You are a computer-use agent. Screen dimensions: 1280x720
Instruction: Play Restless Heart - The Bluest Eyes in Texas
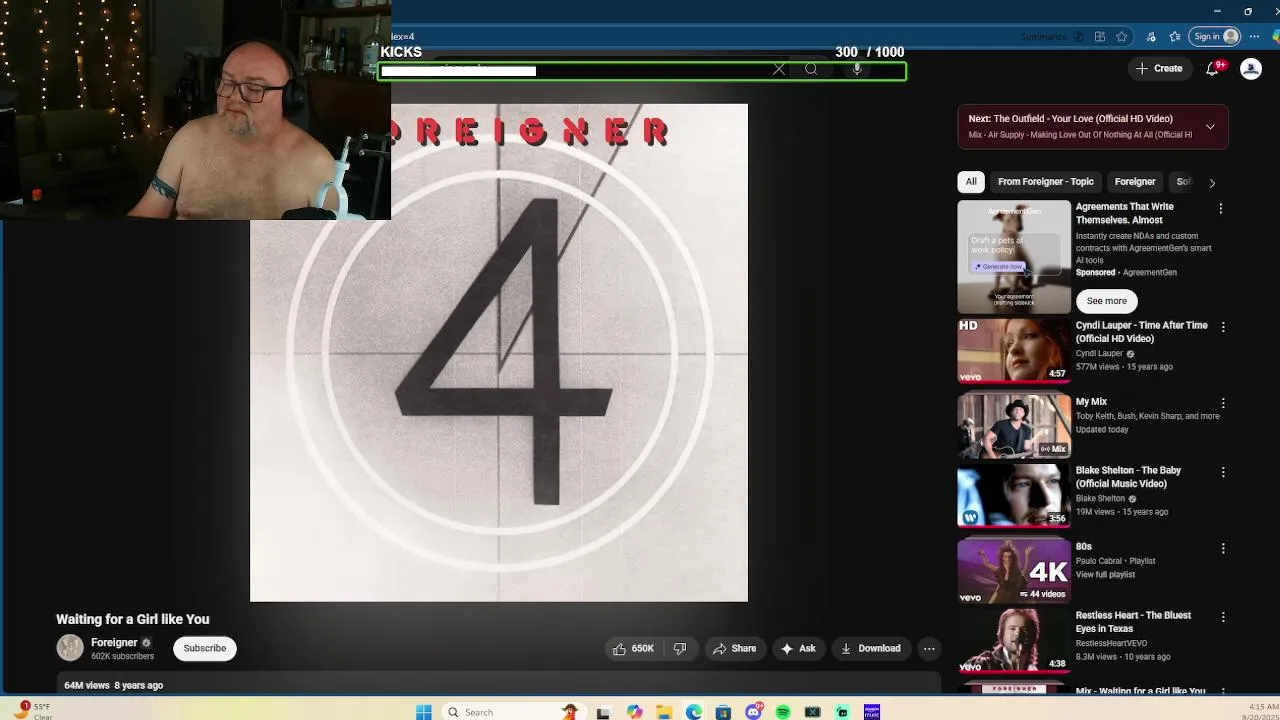[x=1014, y=640]
